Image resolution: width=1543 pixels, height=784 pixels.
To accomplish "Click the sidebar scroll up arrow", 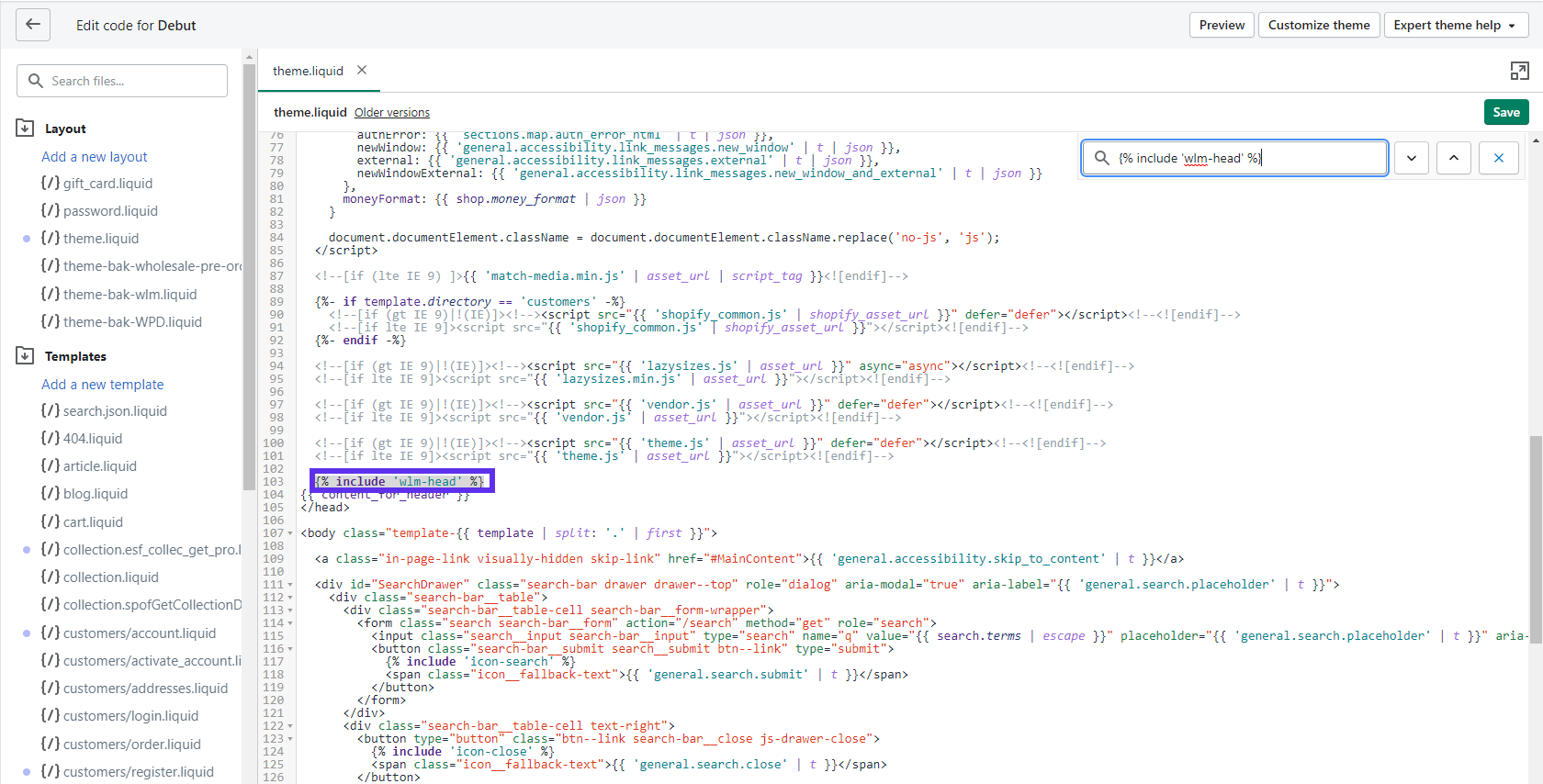I will tap(249, 57).
